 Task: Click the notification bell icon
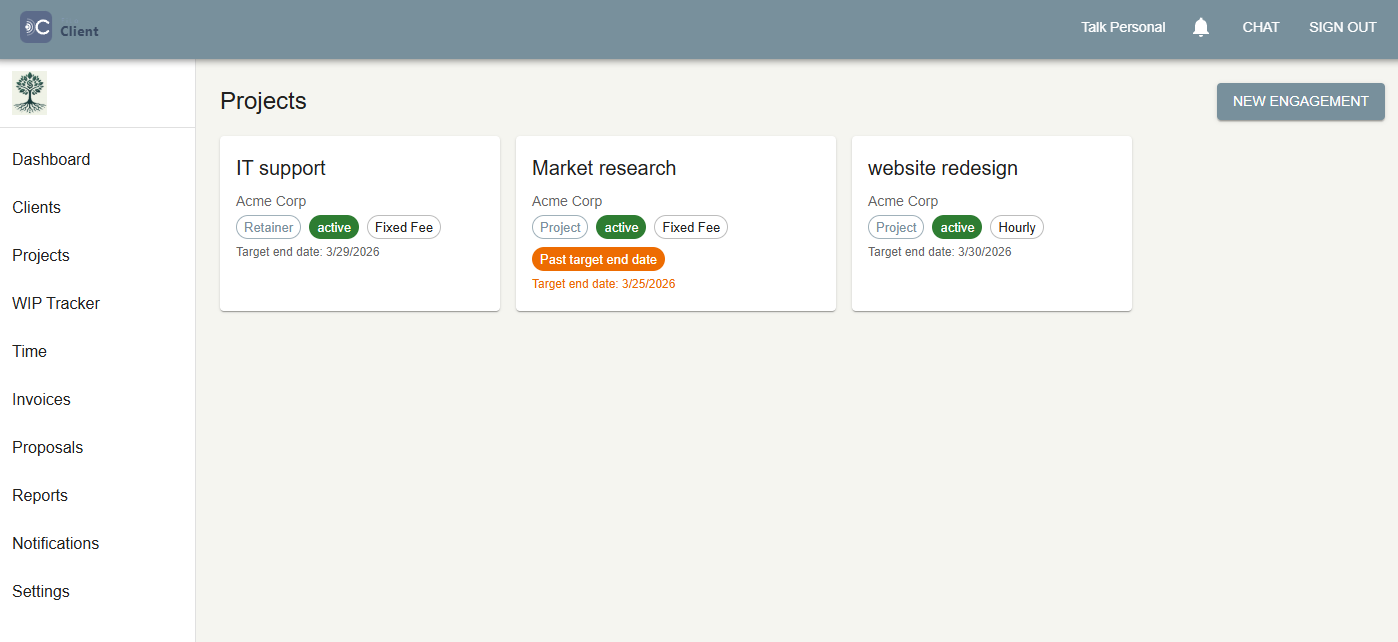[1200, 27]
